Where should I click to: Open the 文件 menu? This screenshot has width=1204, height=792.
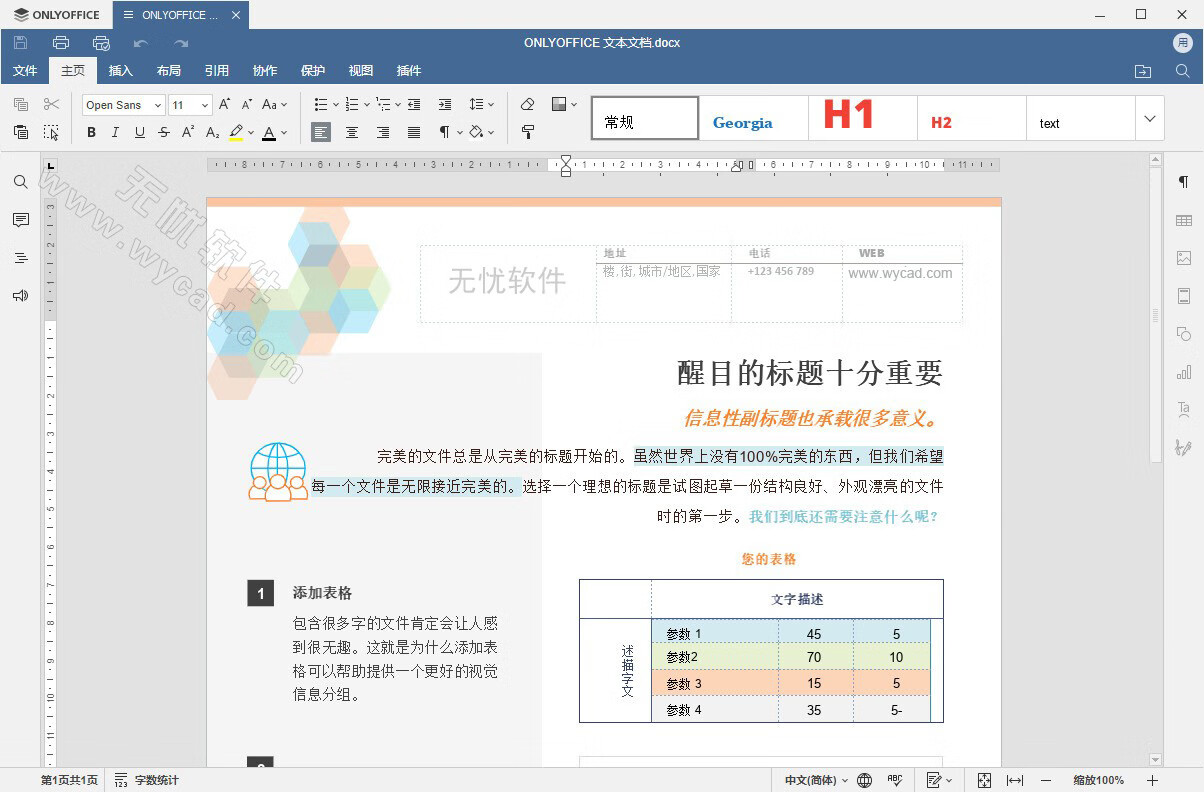tap(25, 70)
